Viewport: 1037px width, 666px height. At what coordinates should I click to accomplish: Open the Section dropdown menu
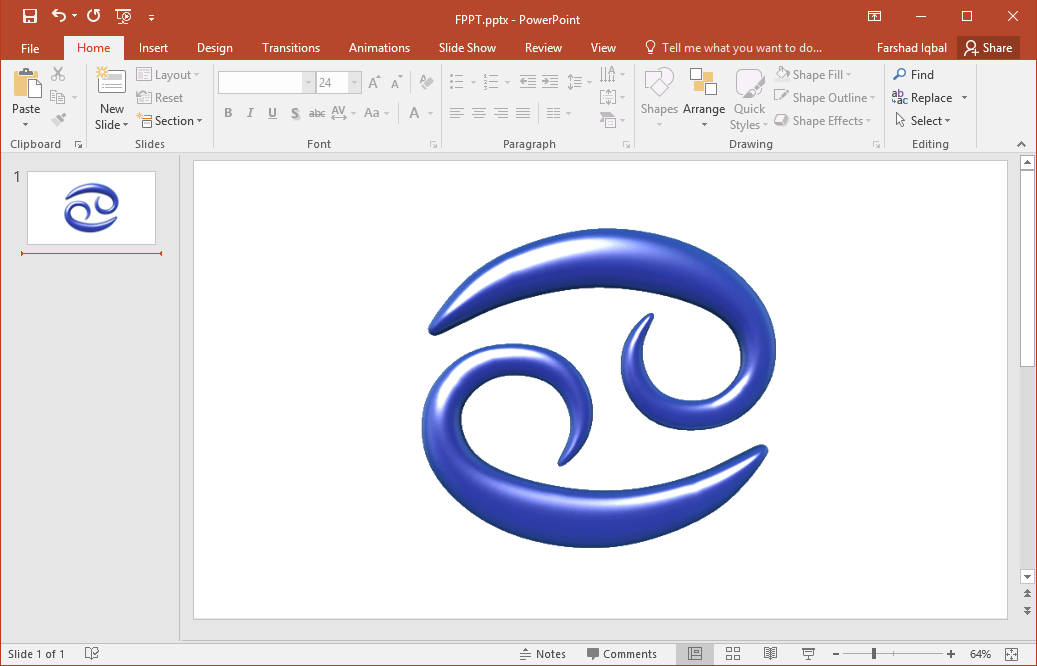click(x=178, y=121)
